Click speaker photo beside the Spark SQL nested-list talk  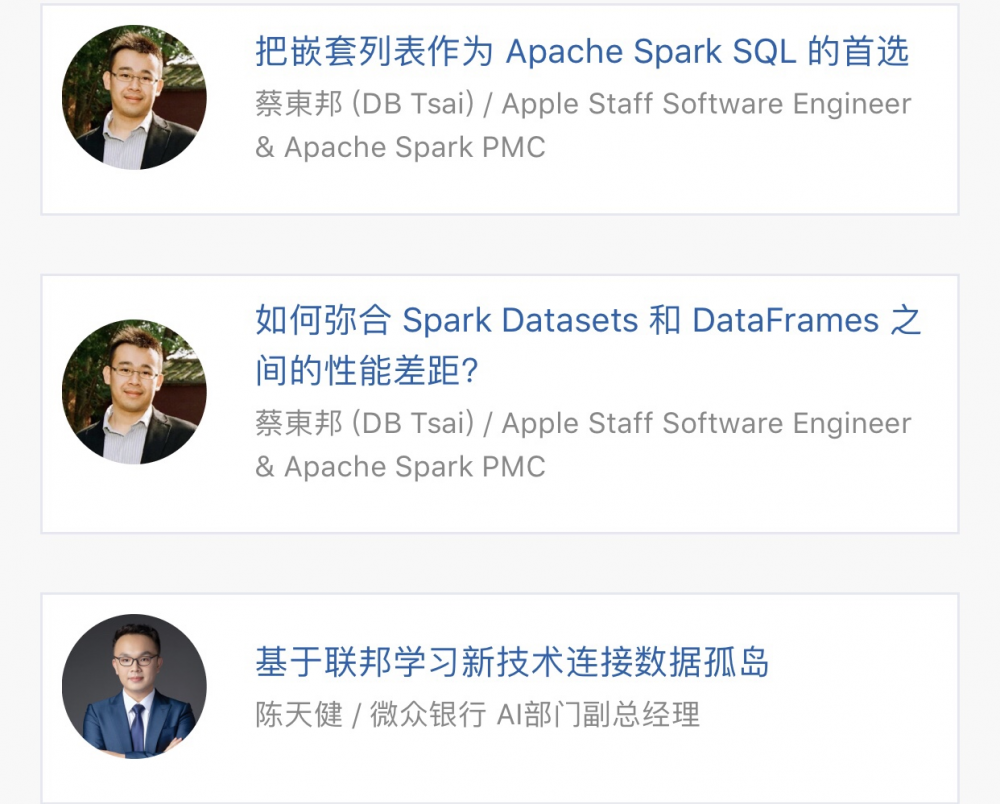(134, 97)
